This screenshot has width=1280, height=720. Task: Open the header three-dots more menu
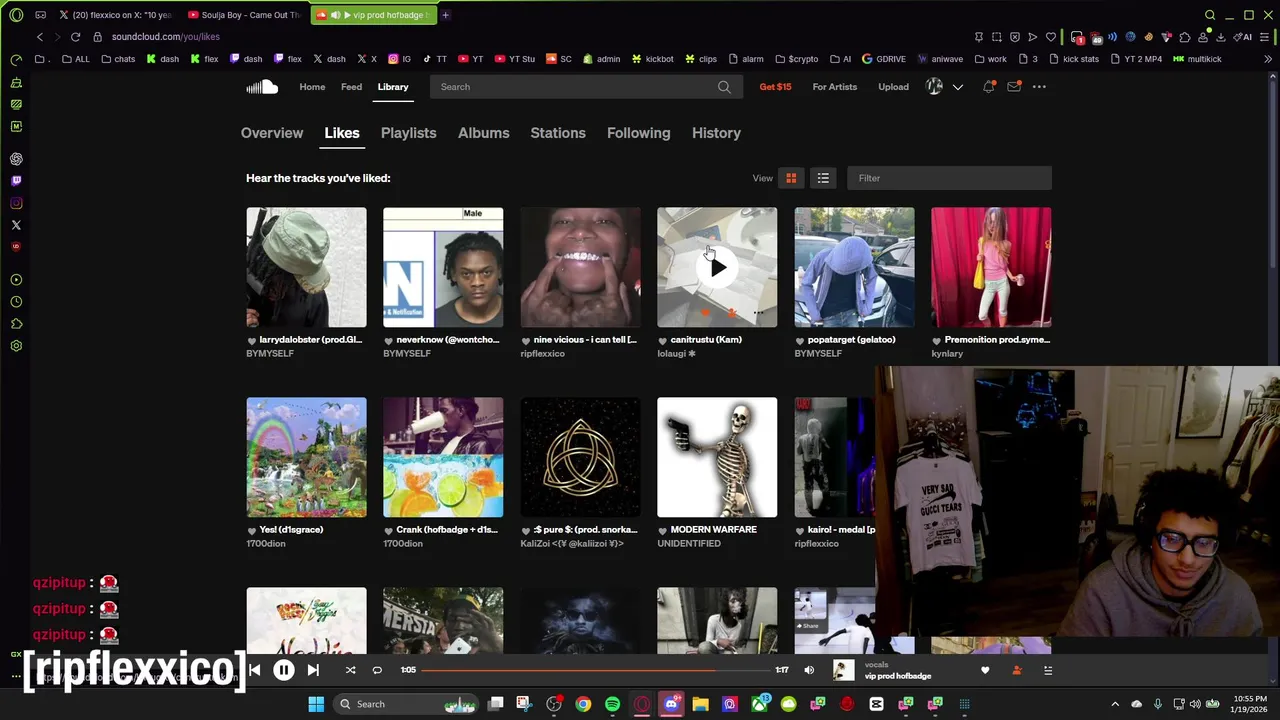pos(1039,87)
